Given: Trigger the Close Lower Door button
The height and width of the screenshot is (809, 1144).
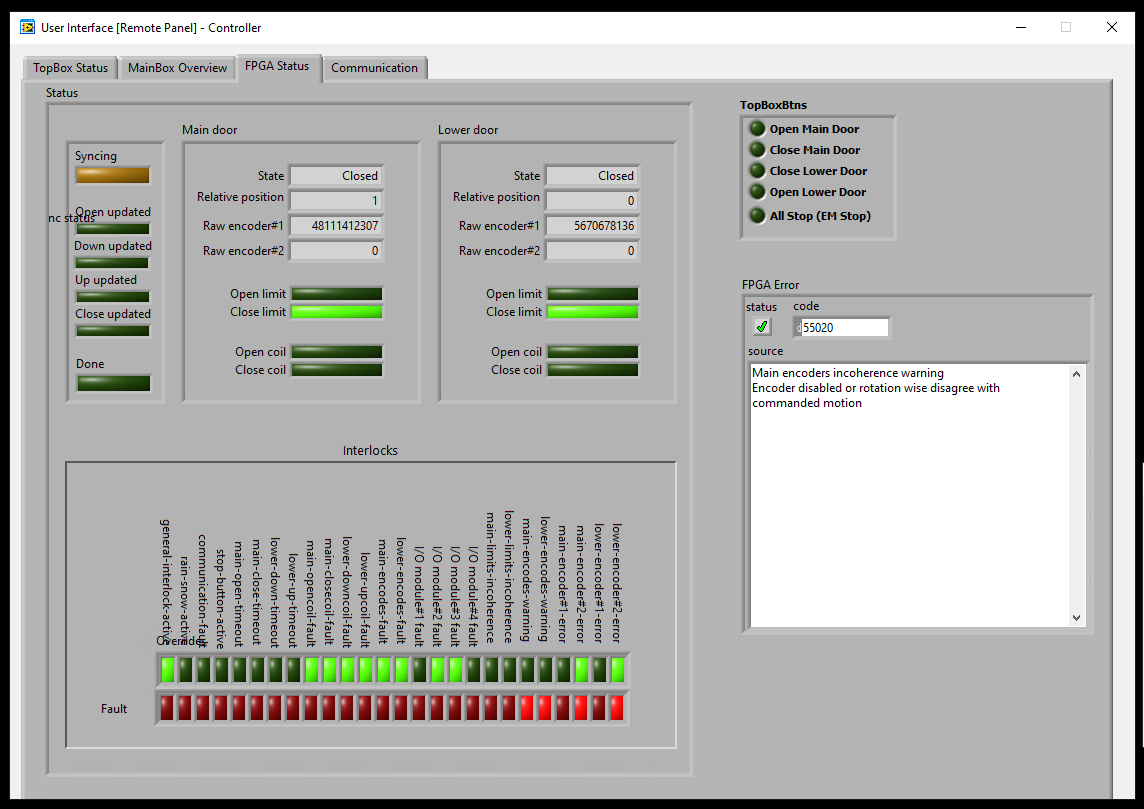Looking at the screenshot, I should (x=757, y=171).
